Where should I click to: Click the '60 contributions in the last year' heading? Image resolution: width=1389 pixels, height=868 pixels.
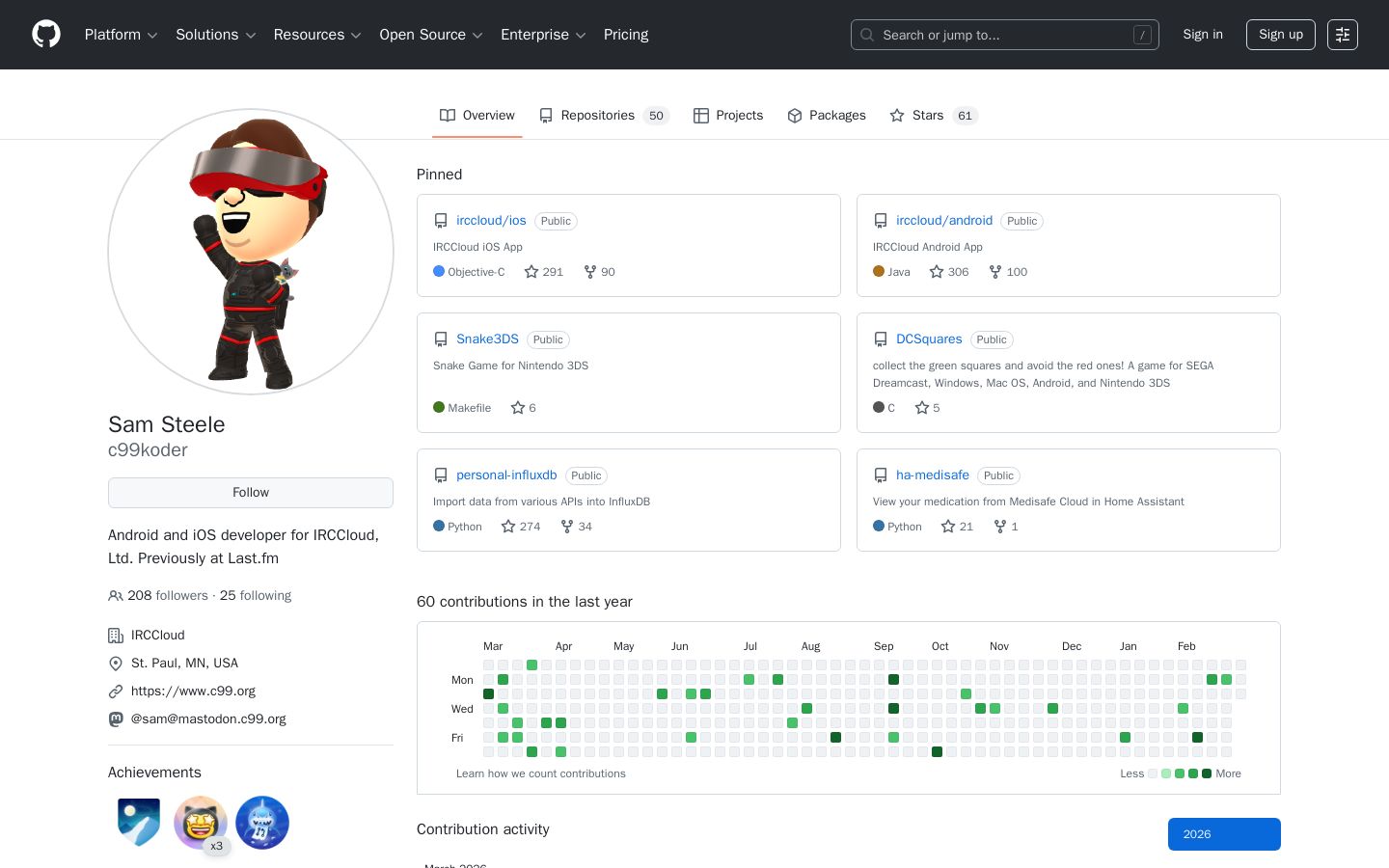[525, 602]
